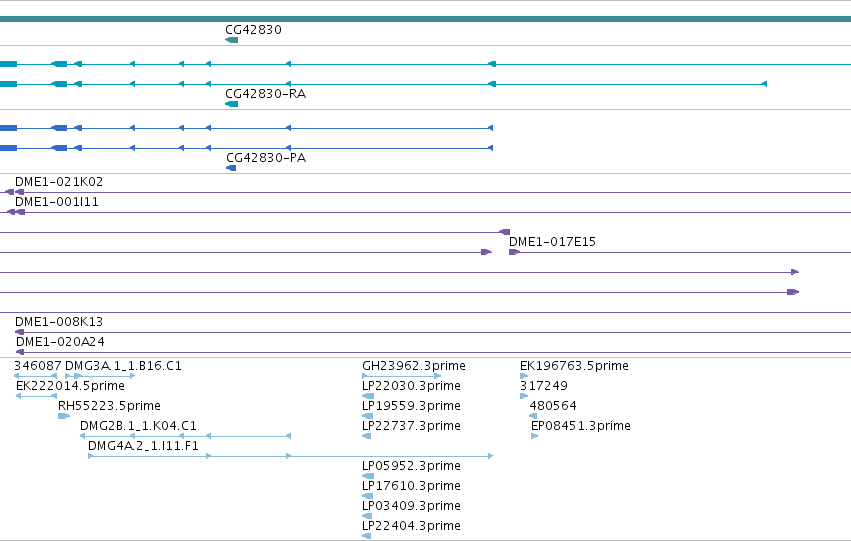The height and width of the screenshot is (541, 851).
Task: Click the DME1-020A24 clone arrow glyph
Action: pos(20,352)
